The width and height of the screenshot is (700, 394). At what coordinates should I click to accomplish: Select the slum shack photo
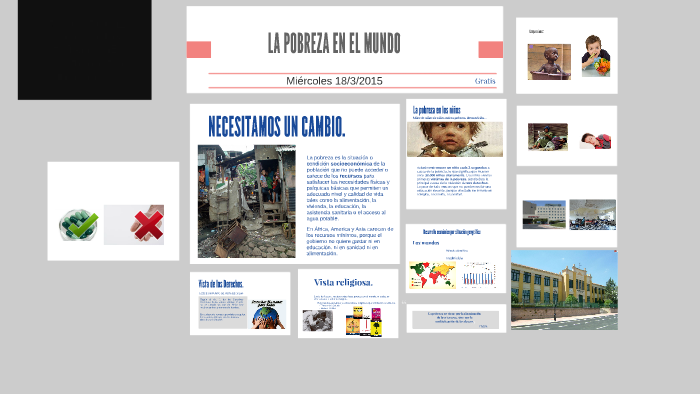[246, 201]
